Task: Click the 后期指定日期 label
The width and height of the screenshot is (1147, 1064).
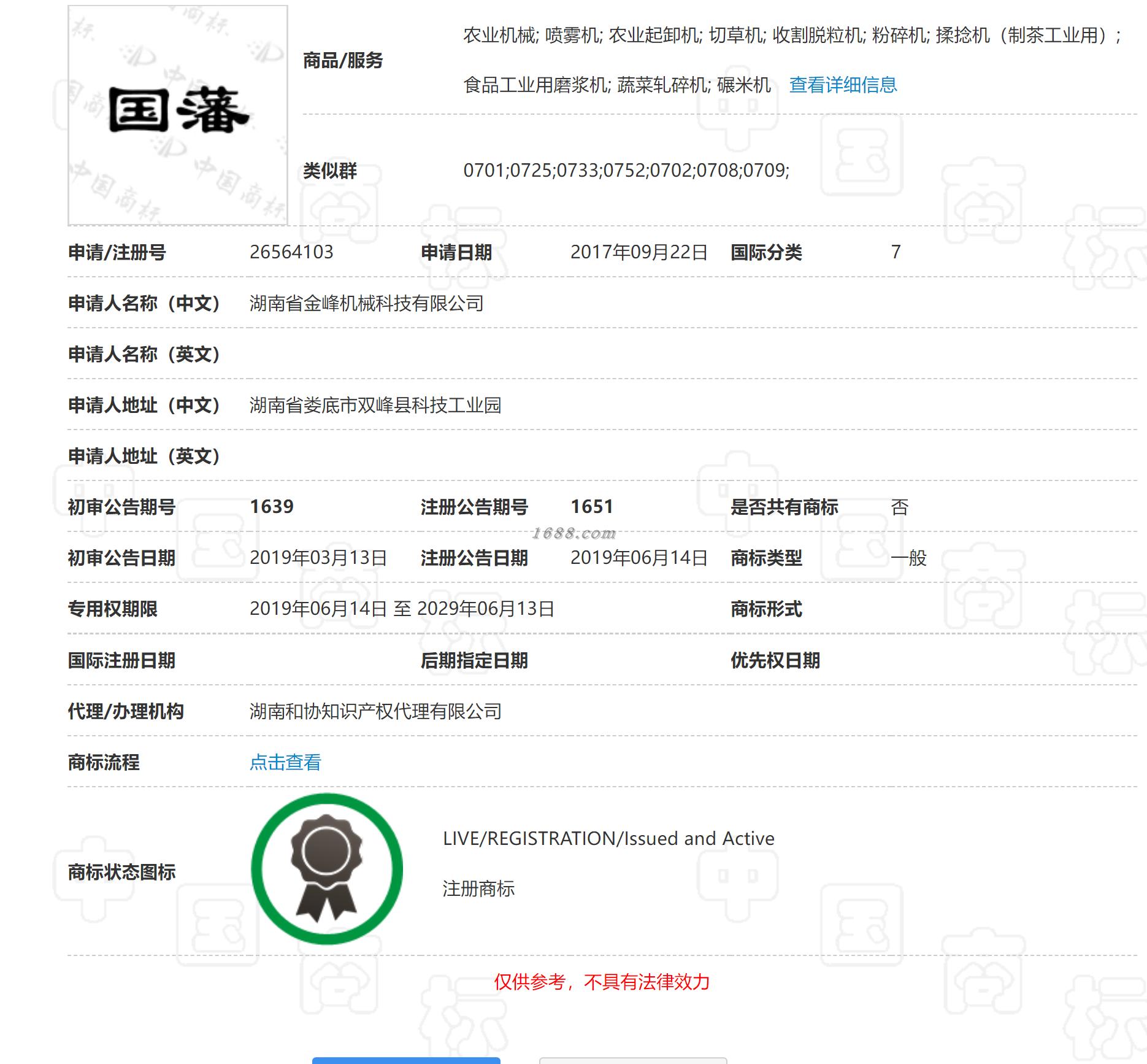Action: (474, 660)
